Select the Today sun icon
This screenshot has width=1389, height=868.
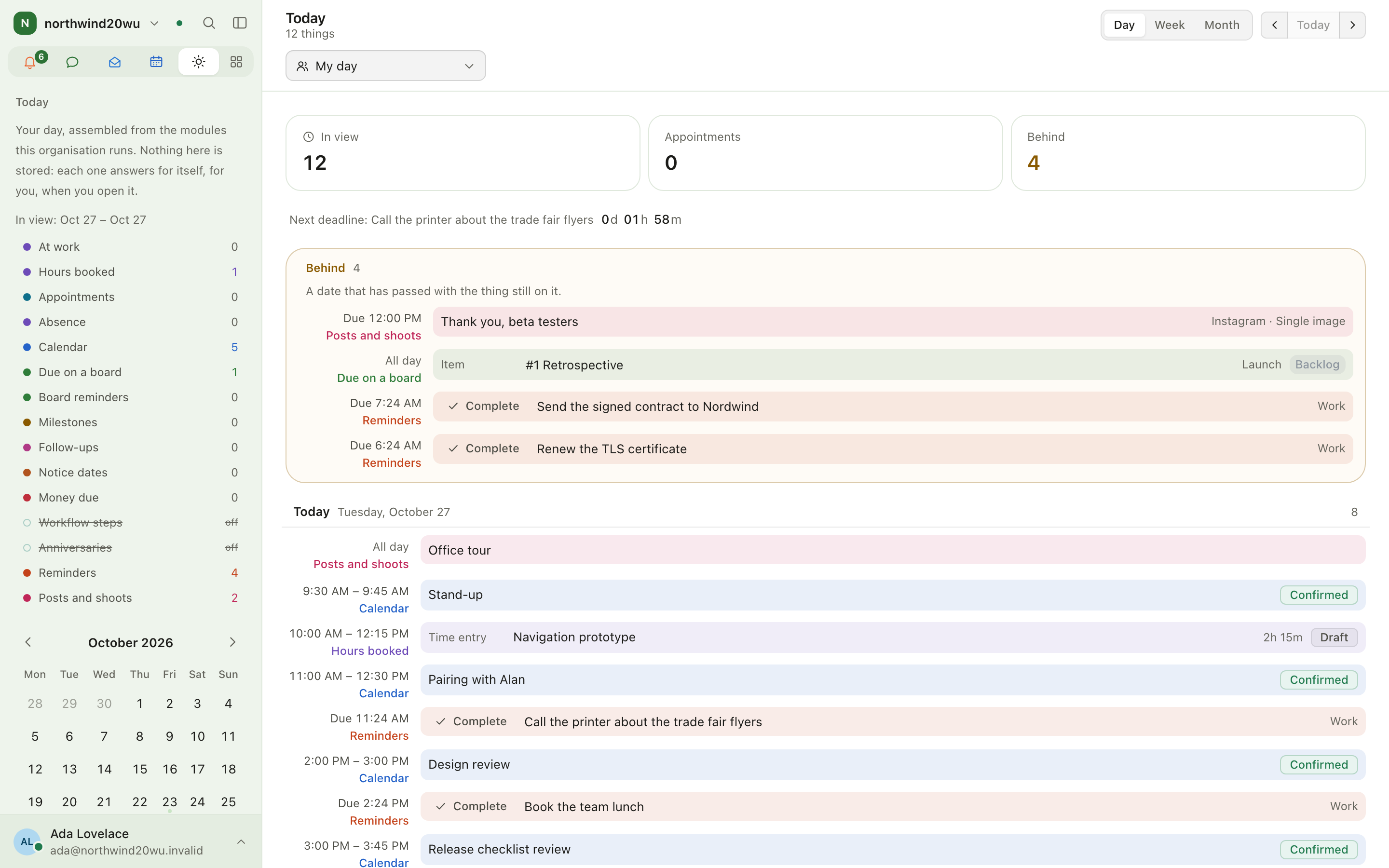click(x=199, y=62)
